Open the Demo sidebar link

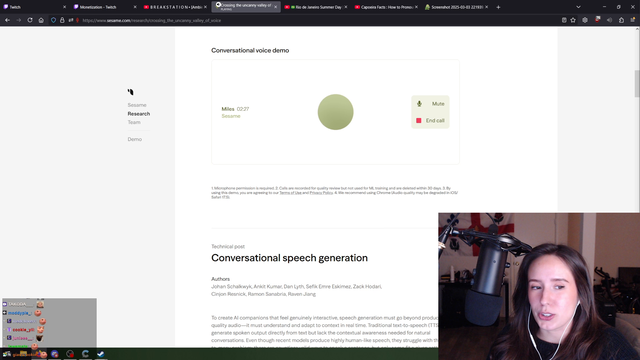[x=135, y=139]
